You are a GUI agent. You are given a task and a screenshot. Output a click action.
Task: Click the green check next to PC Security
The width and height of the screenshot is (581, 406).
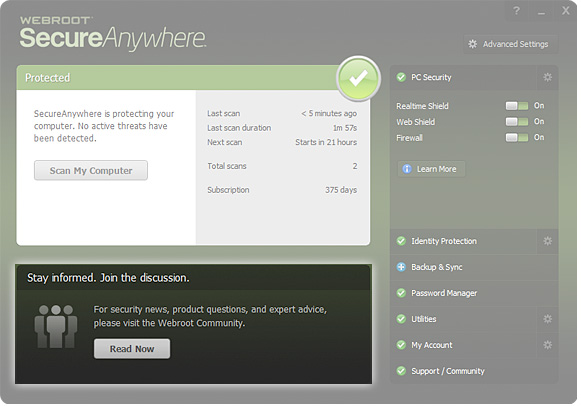(x=401, y=77)
